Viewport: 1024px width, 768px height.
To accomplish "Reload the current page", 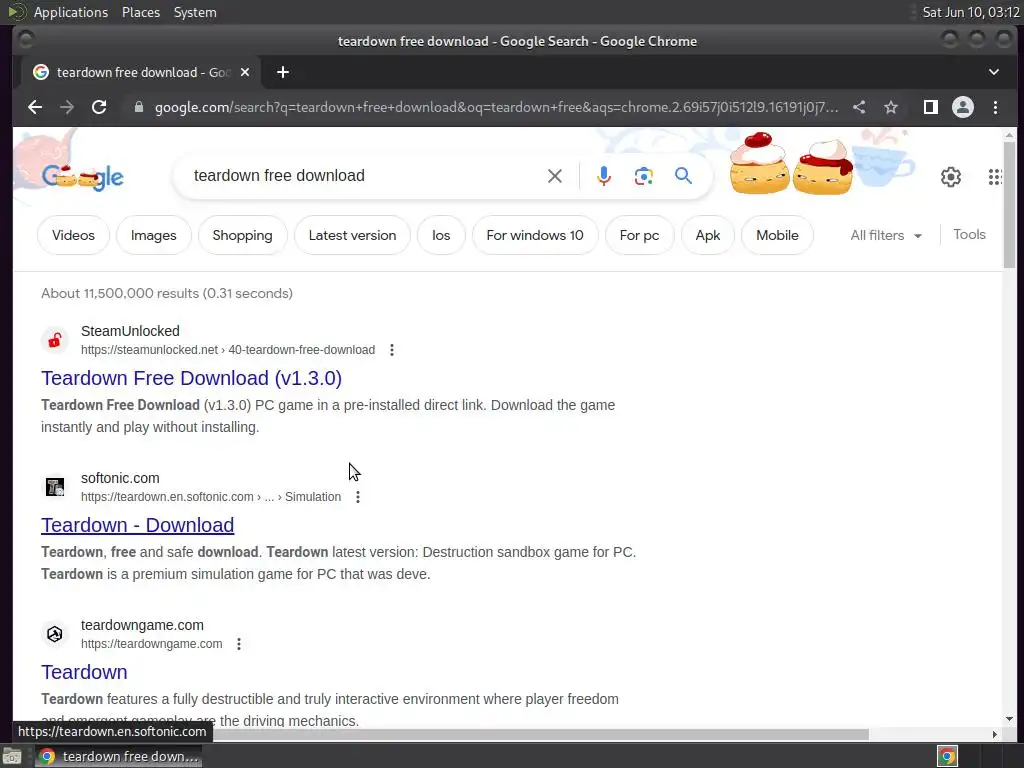I will 99,107.
